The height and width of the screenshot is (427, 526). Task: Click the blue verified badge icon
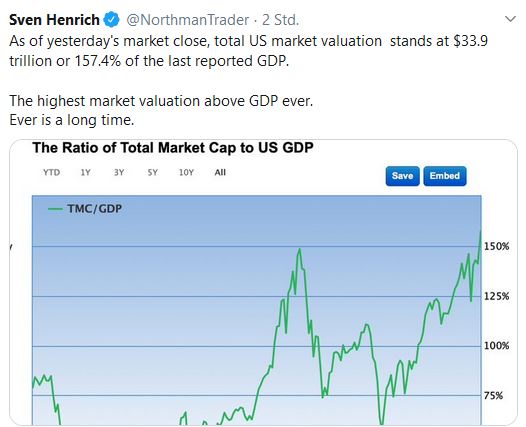coord(112,20)
